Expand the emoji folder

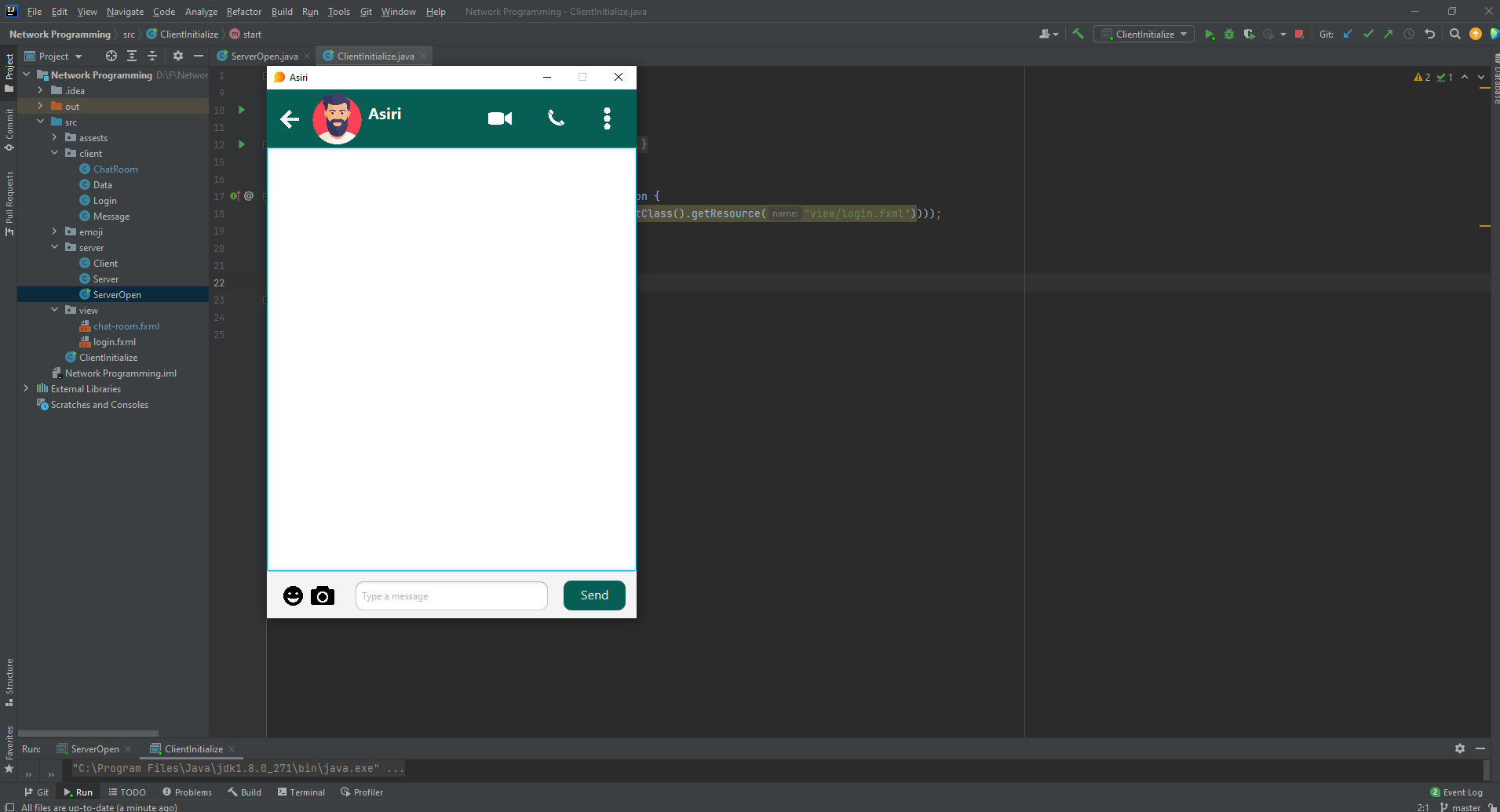53,231
